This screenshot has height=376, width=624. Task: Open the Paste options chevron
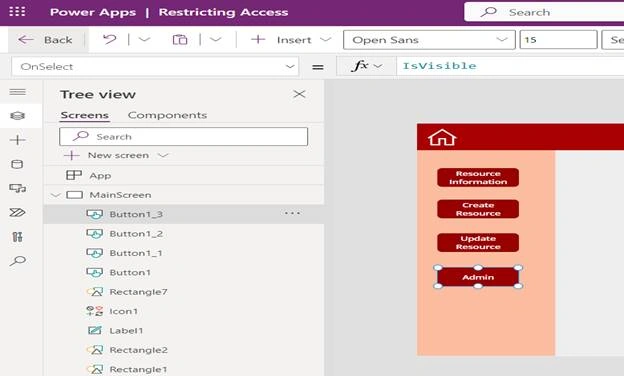(215, 39)
